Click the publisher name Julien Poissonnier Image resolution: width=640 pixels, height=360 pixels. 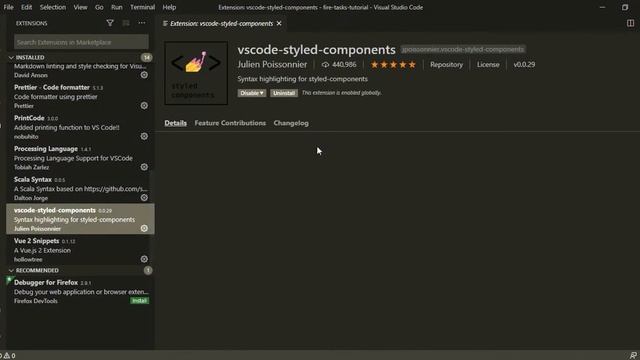272,64
